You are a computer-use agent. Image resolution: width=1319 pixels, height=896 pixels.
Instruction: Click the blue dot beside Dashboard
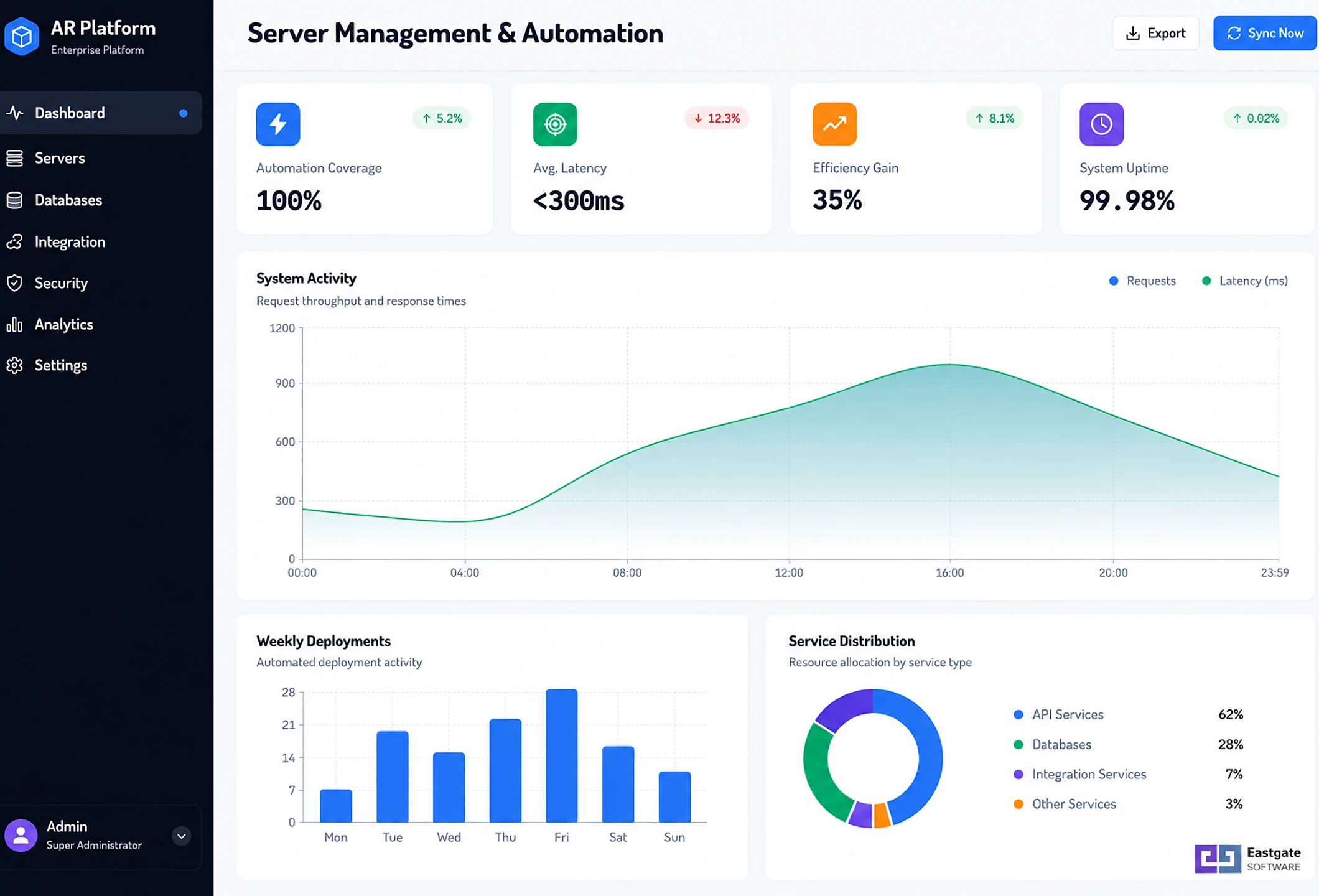point(184,113)
